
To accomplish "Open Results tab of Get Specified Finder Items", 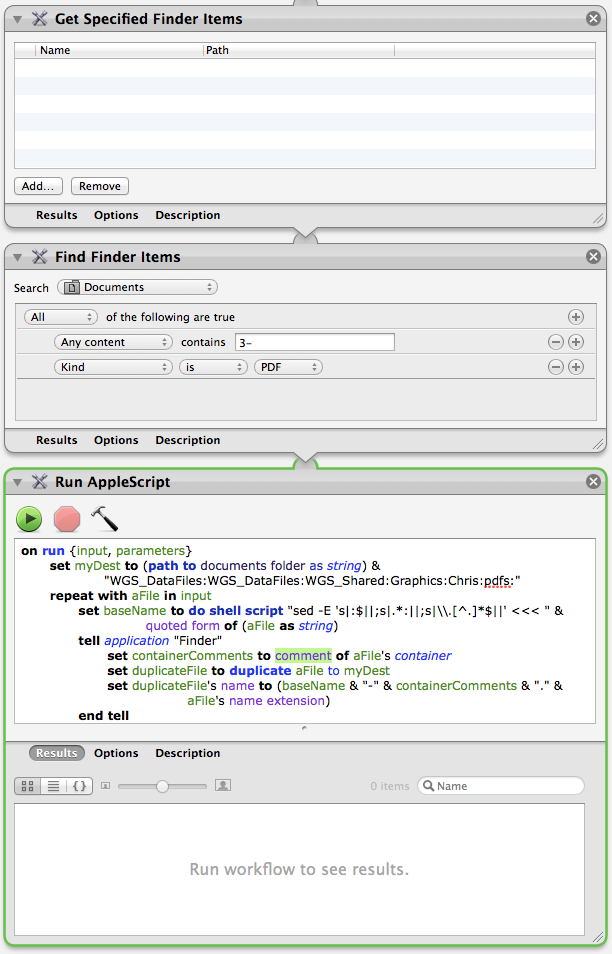I will click(x=57, y=215).
